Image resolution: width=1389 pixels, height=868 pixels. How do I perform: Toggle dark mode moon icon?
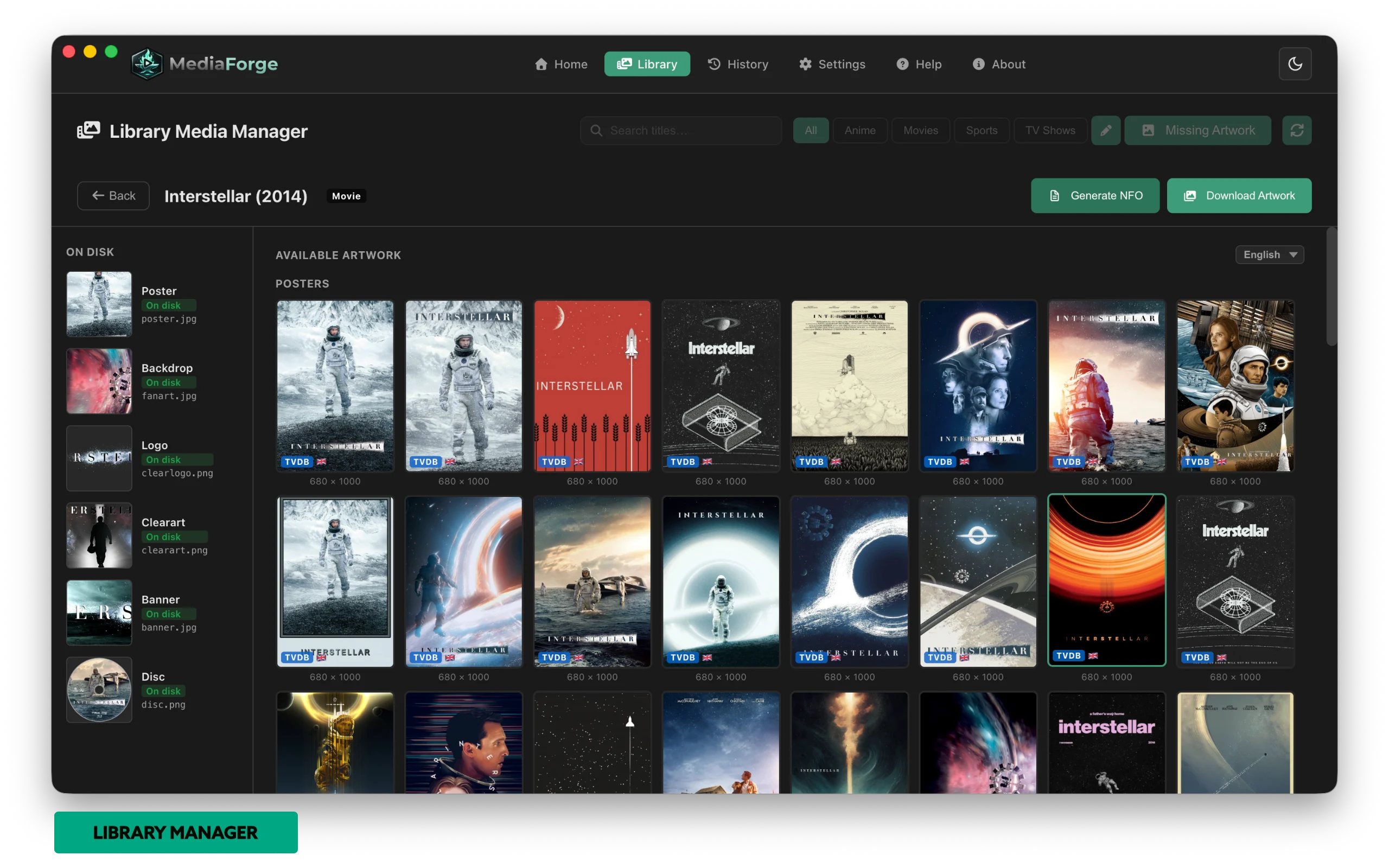(1295, 63)
